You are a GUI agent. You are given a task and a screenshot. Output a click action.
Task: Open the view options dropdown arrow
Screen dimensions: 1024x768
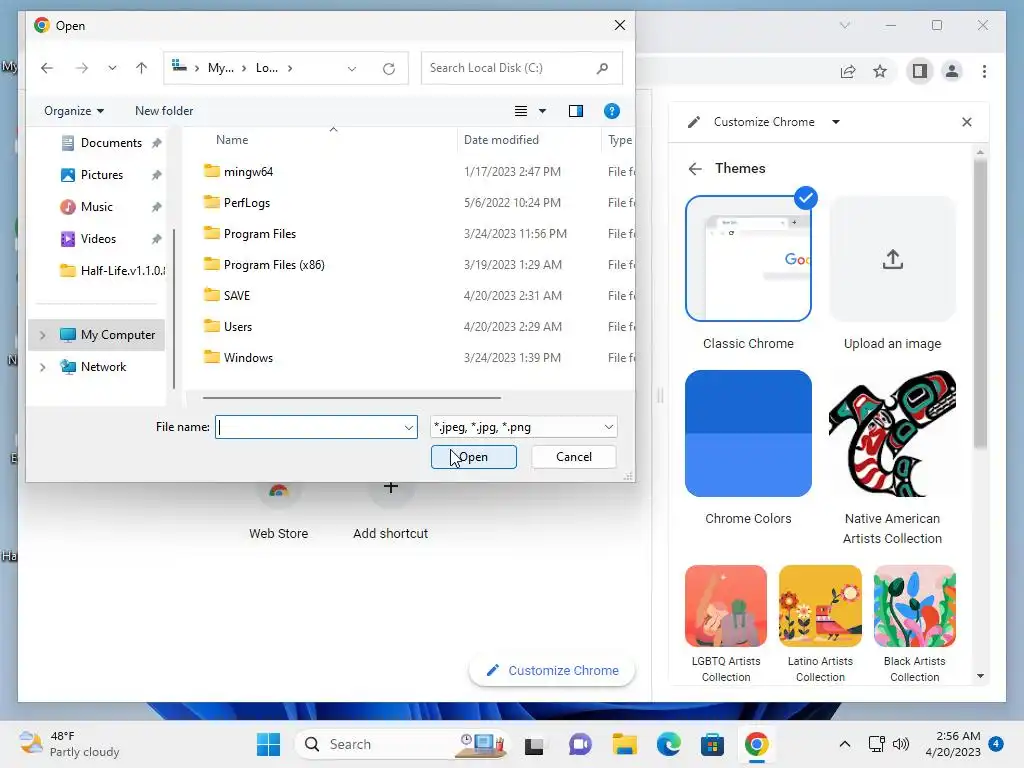542,111
